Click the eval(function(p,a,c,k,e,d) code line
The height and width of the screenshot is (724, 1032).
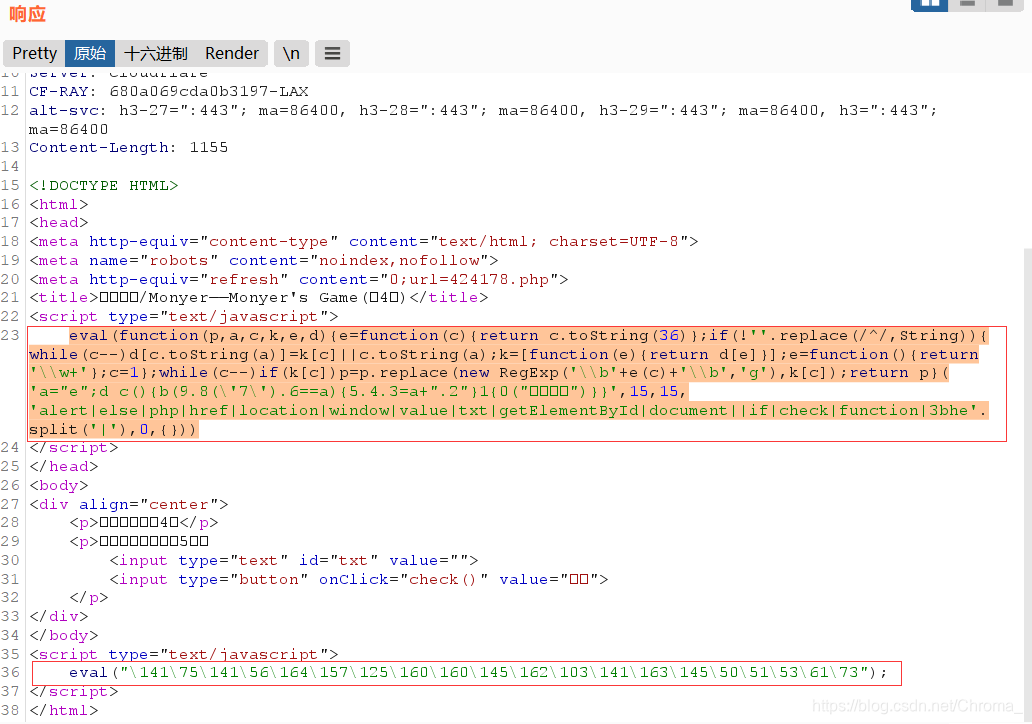click(x=528, y=336)
